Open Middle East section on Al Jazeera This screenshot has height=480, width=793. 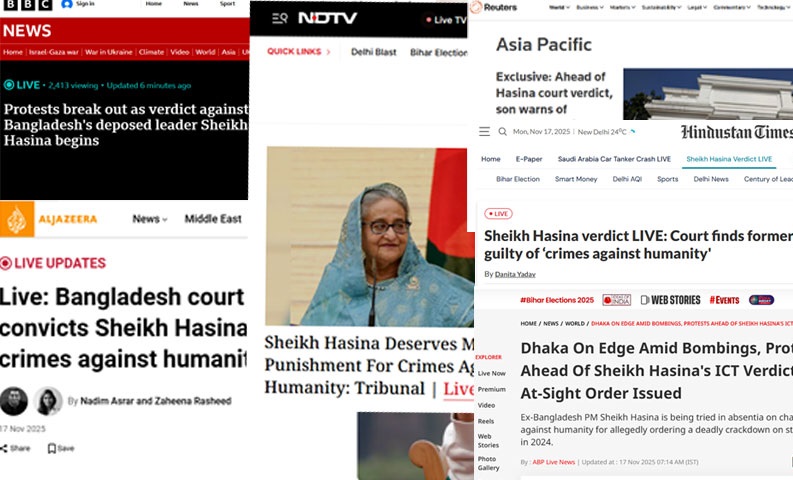click(x=213, y=219)
